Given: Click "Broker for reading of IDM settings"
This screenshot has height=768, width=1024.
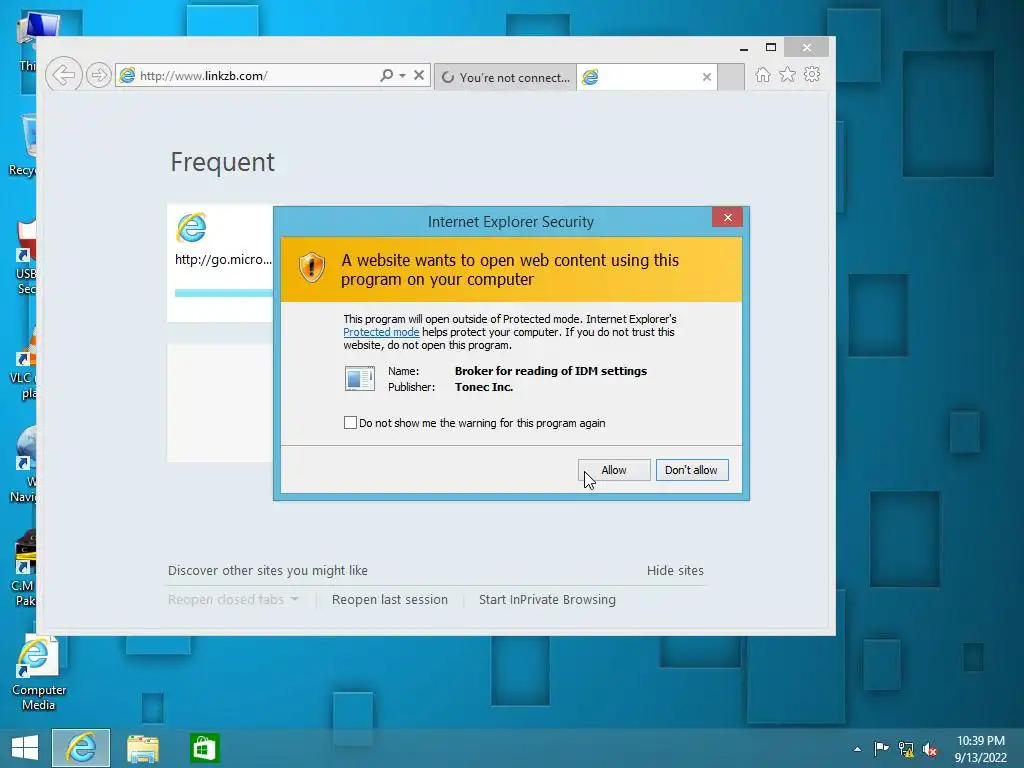Looking at the screenshot, I should (551, 371).
